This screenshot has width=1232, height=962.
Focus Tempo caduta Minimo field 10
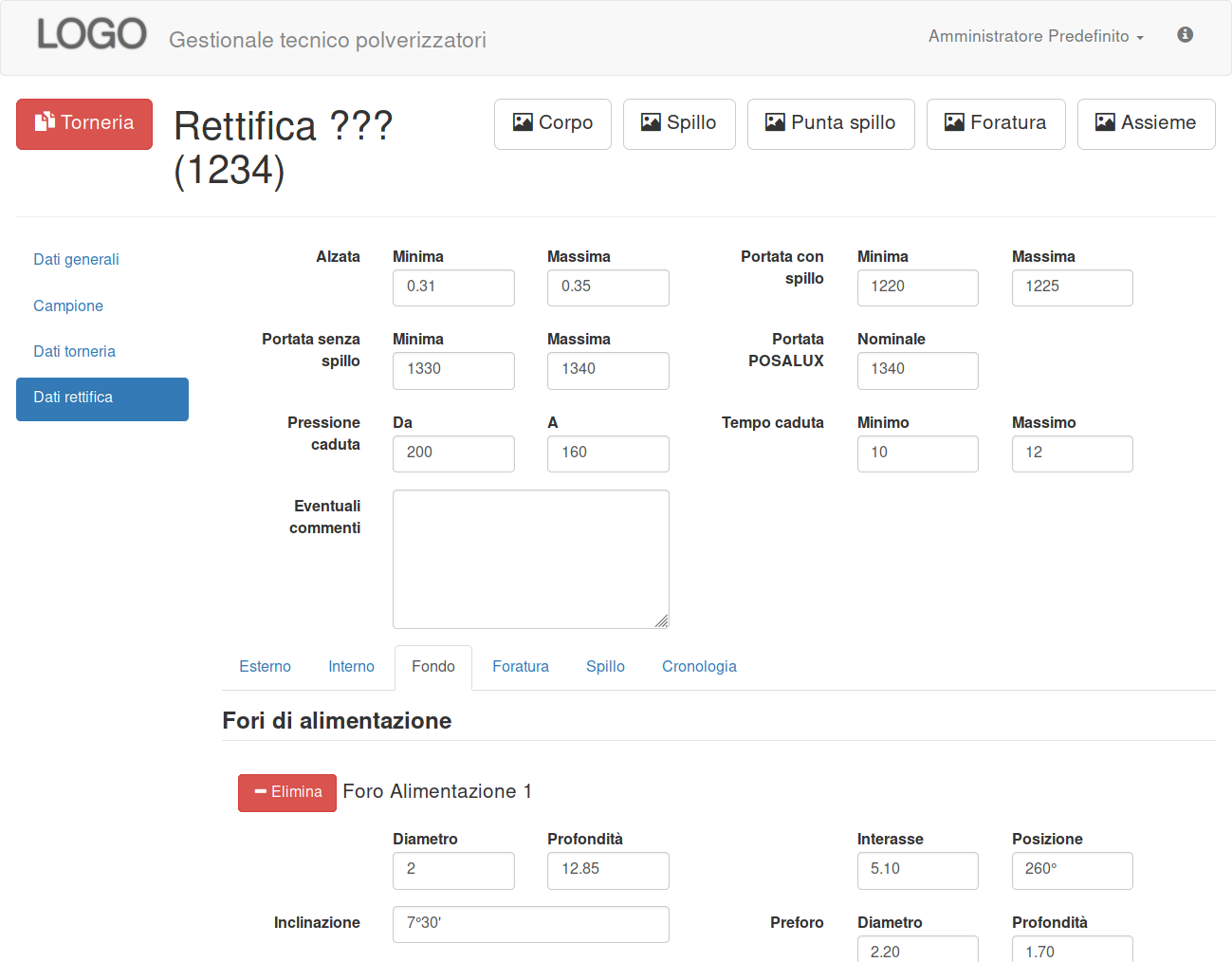click(x=918, y=453)
